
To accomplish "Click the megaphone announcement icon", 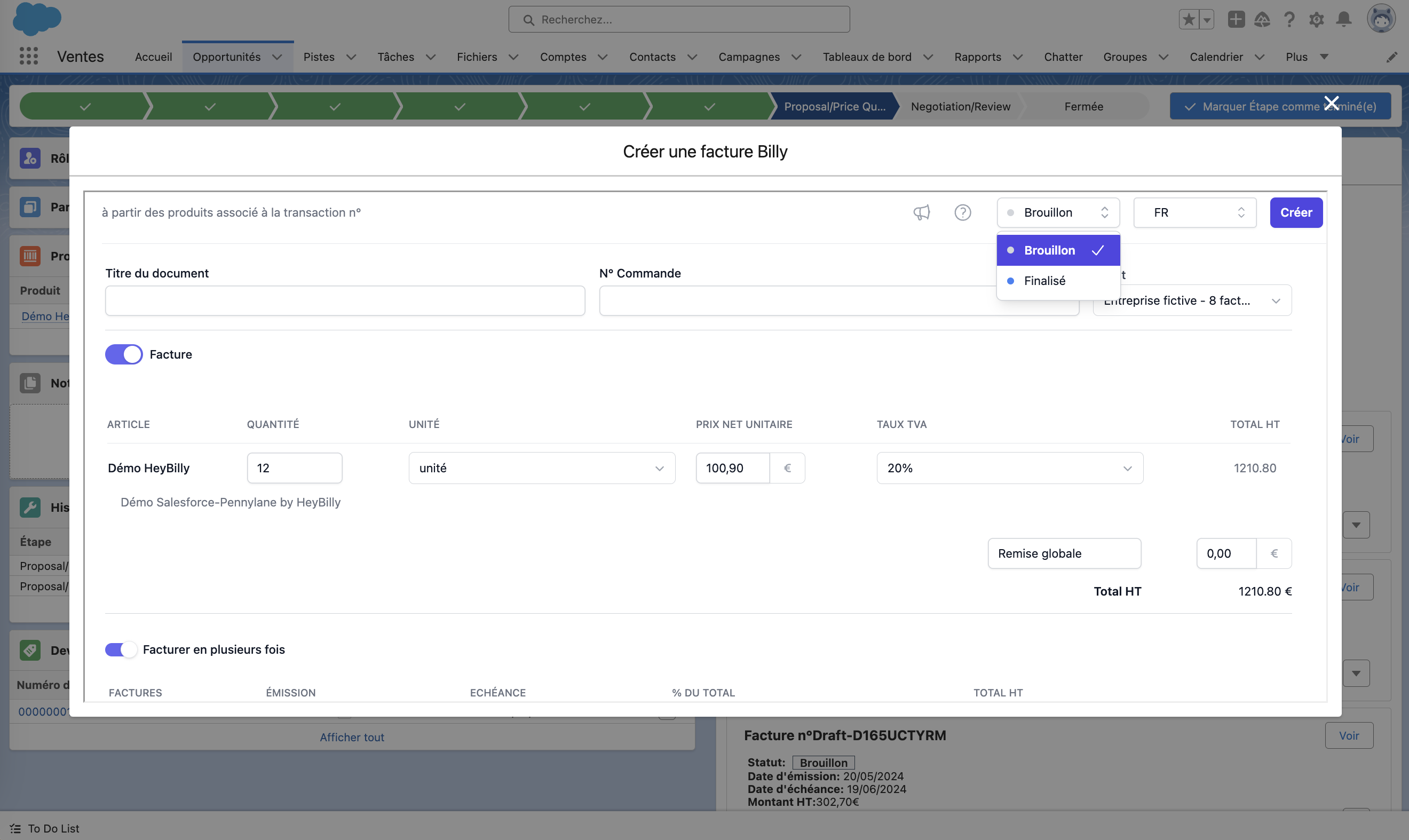I will 922,212.
